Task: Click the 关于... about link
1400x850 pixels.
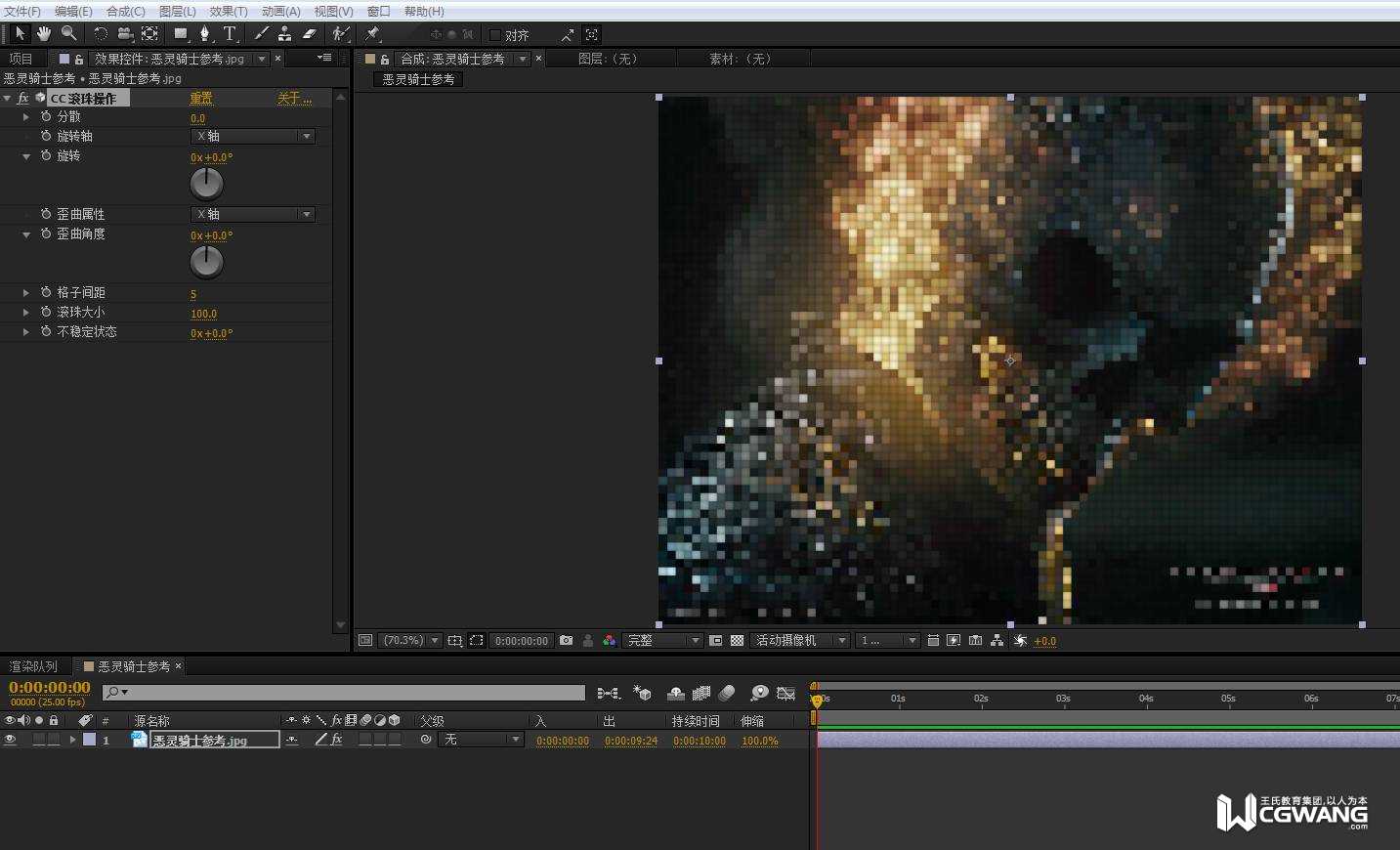Action: [x=294, y=99]
